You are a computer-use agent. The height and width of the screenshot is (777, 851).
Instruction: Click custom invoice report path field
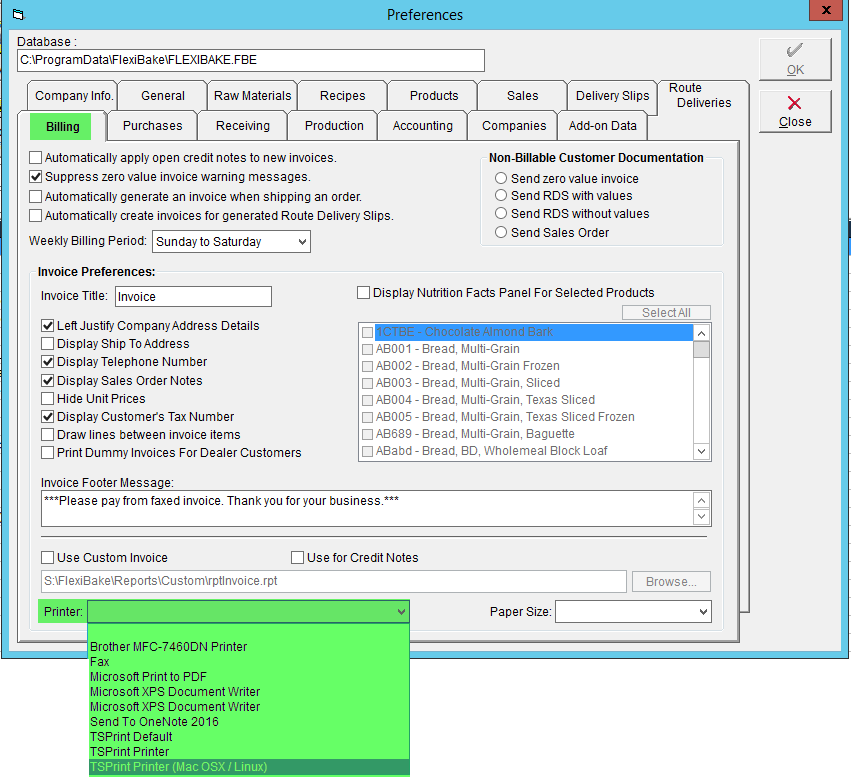[334, 581]
